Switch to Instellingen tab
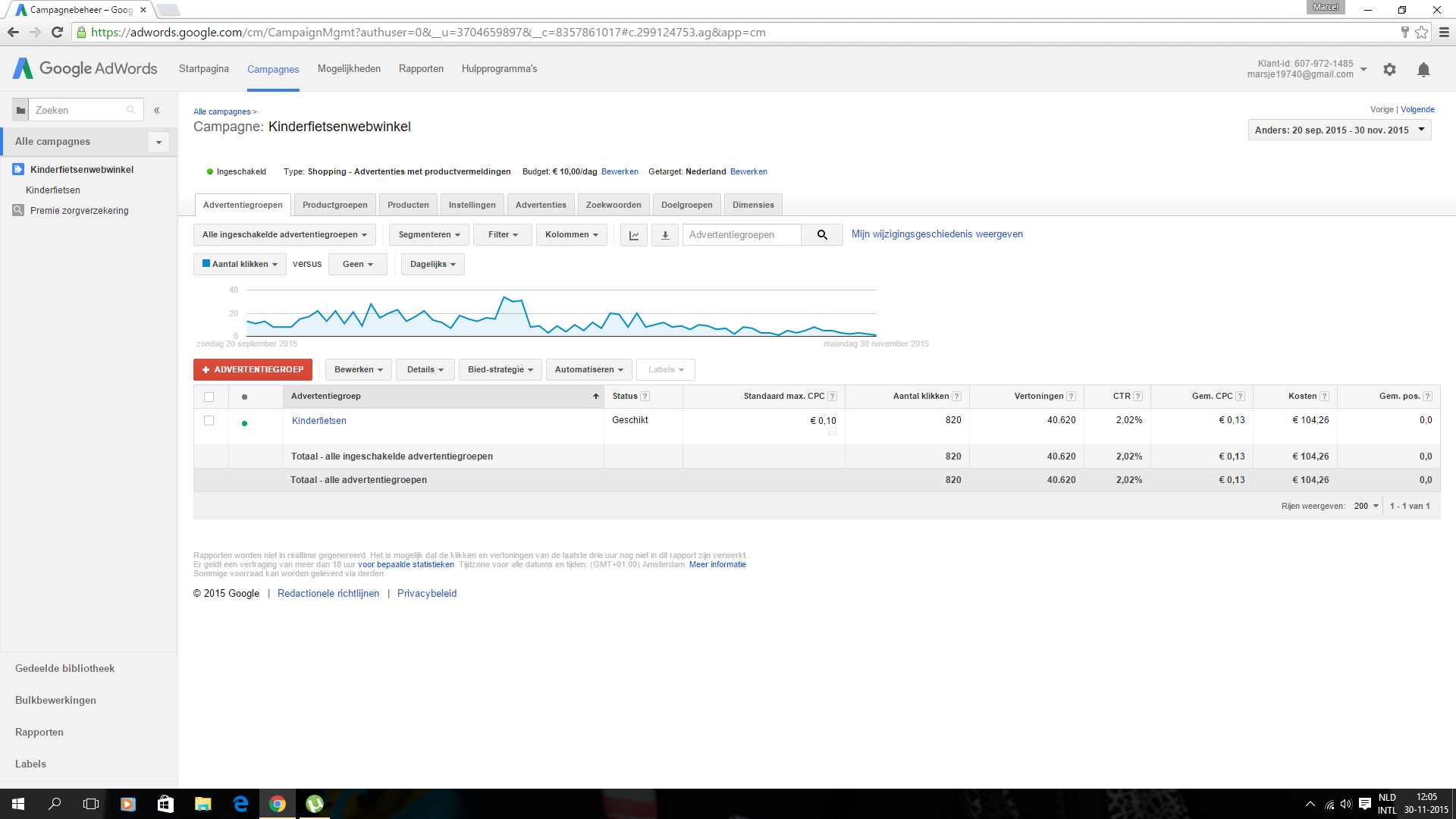Viewport: 1456px width, 819px height. (472, 205)
